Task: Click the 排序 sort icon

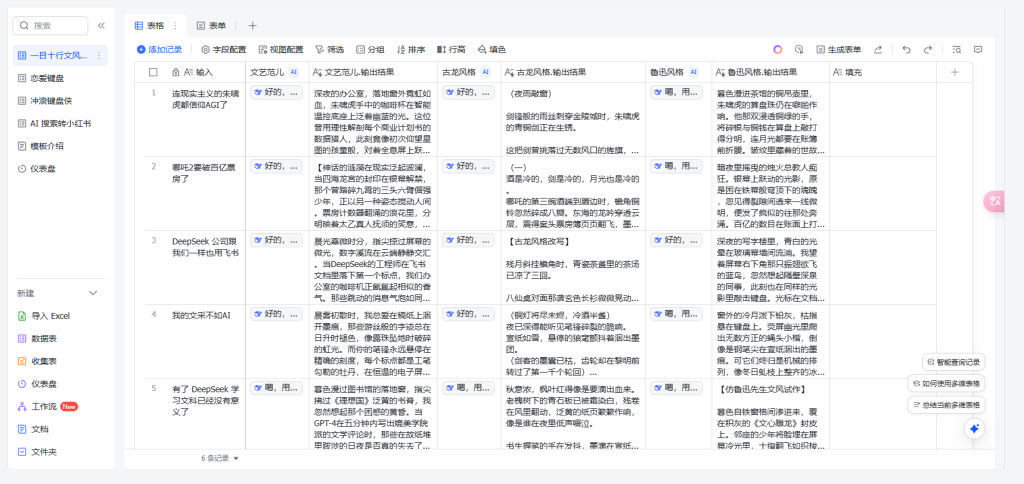Action: pos(410,49)
